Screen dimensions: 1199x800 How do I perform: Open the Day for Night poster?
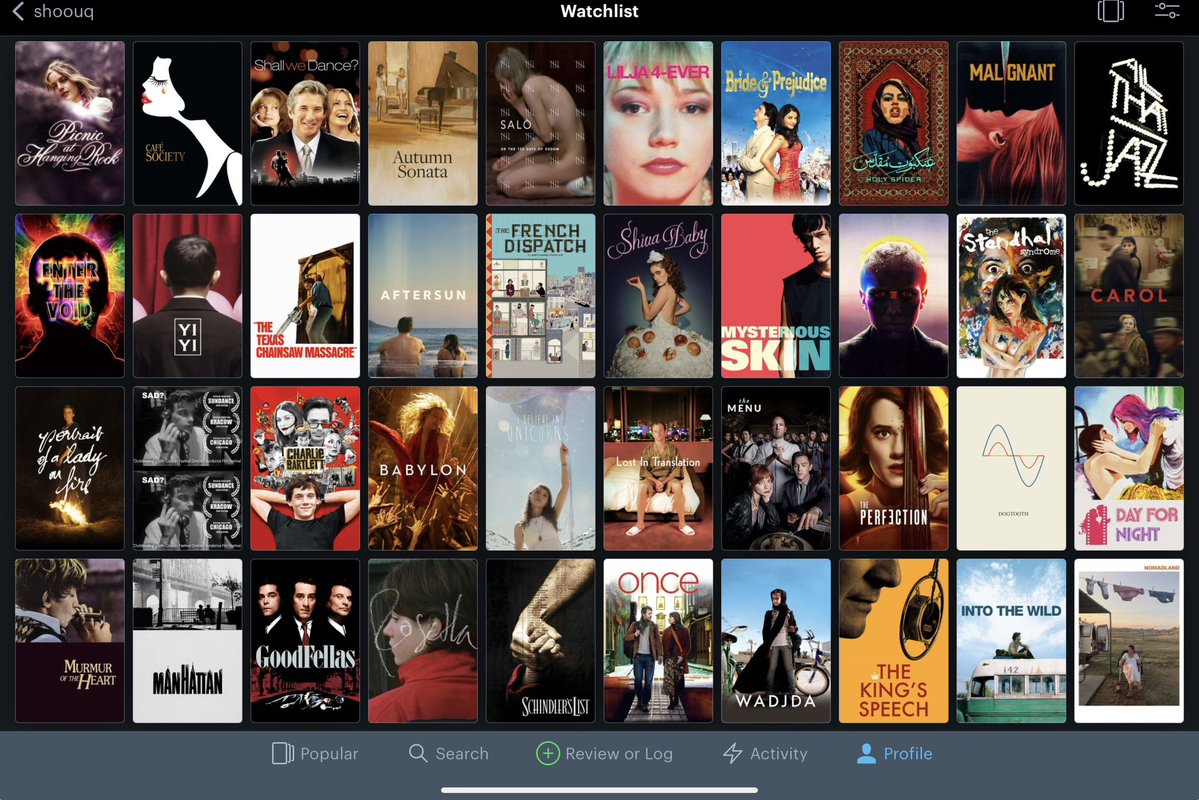(1129, 468)
